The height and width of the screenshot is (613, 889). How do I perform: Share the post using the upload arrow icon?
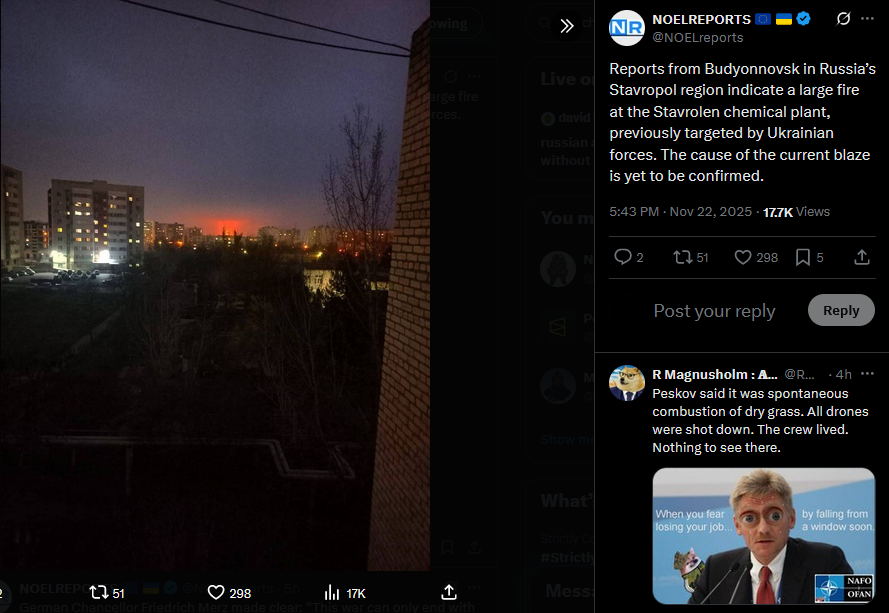(x=862, y=257)
